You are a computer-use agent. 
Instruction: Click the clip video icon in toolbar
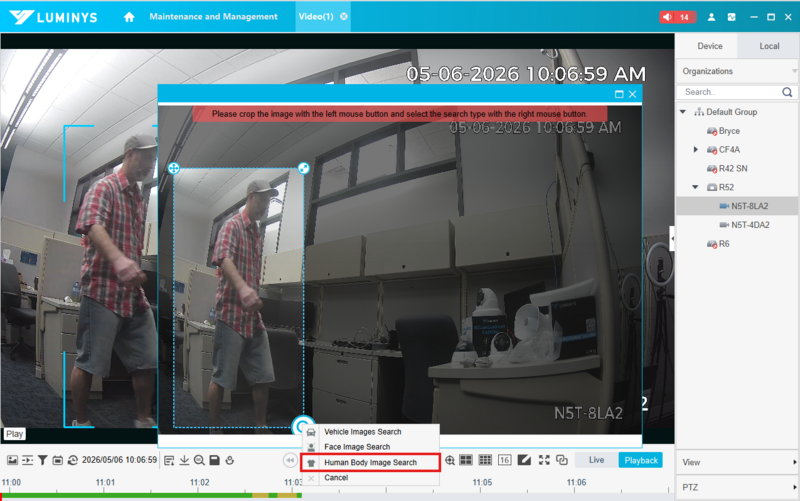click(x=28, y=460)
